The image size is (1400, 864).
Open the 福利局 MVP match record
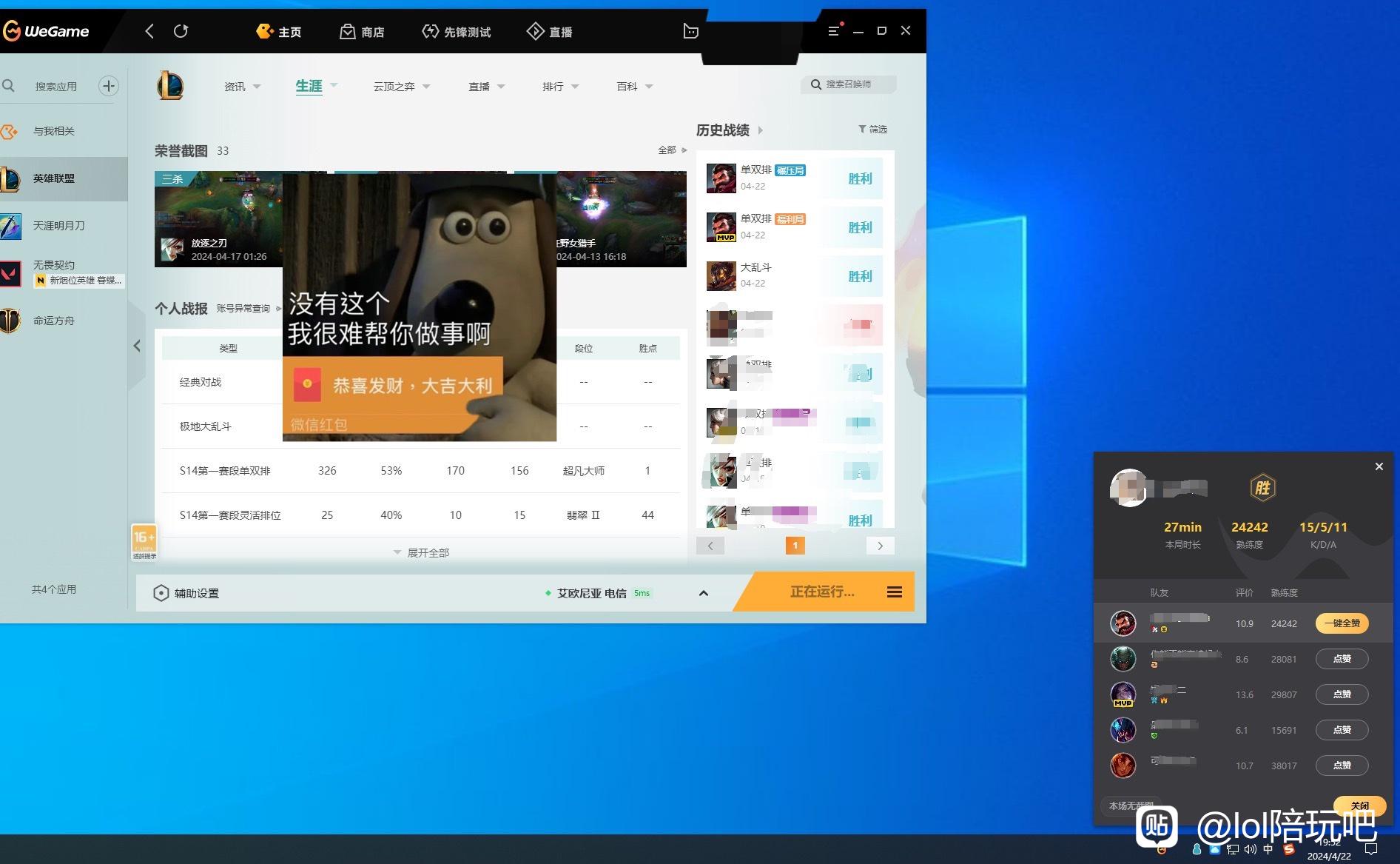point(794,227)
